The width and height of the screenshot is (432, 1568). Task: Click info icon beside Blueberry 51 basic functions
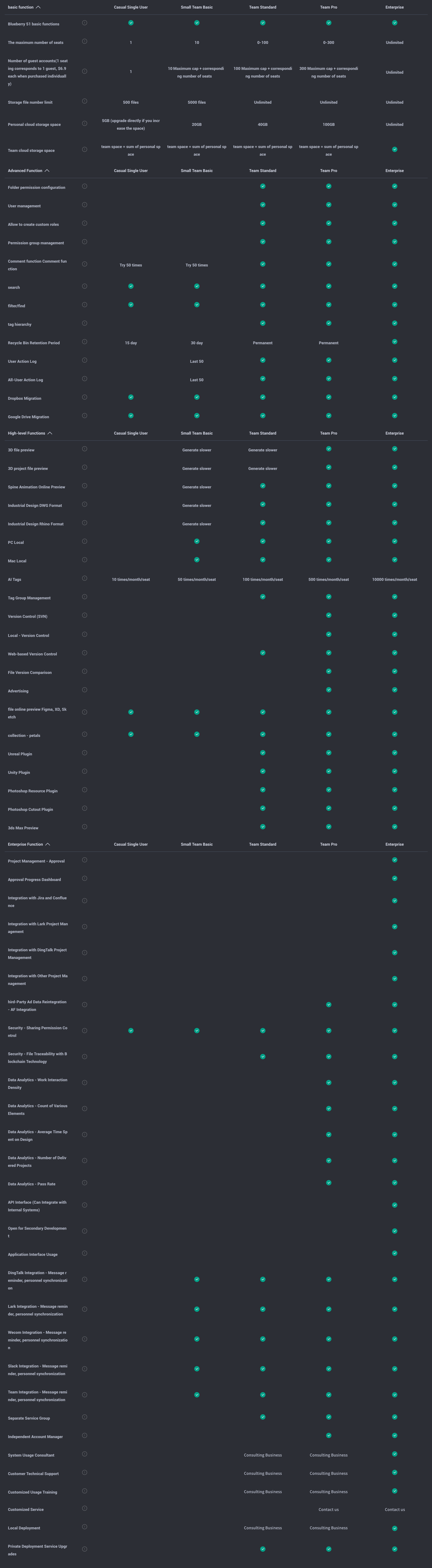[x=85, y=23]
